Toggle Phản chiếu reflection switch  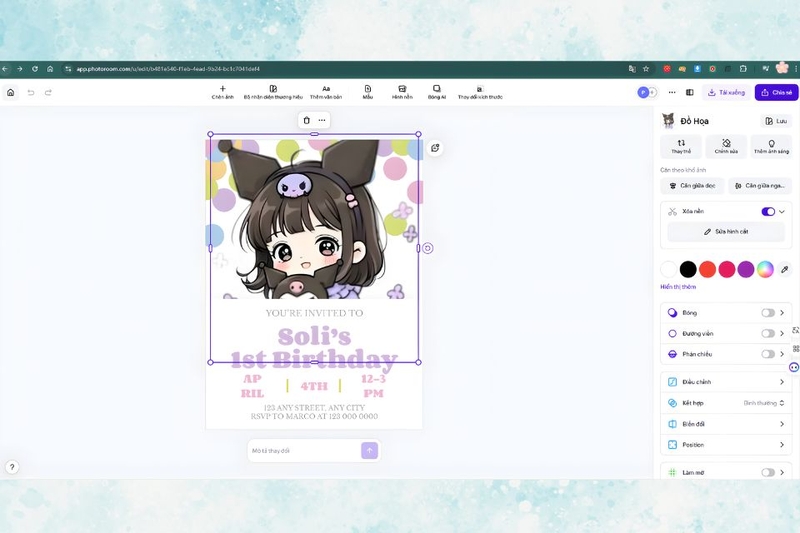(768, 354)
